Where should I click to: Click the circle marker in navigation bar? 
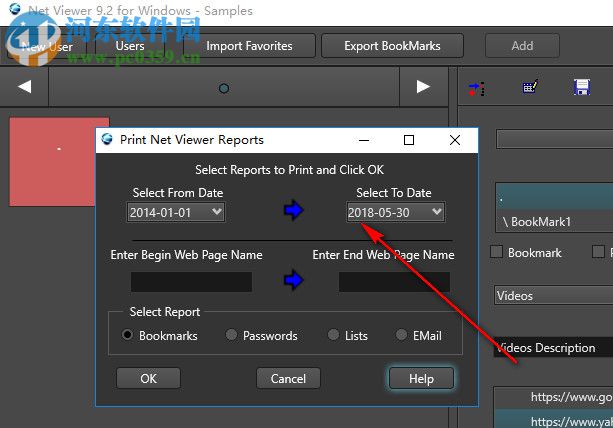click(x=224, y=88)
